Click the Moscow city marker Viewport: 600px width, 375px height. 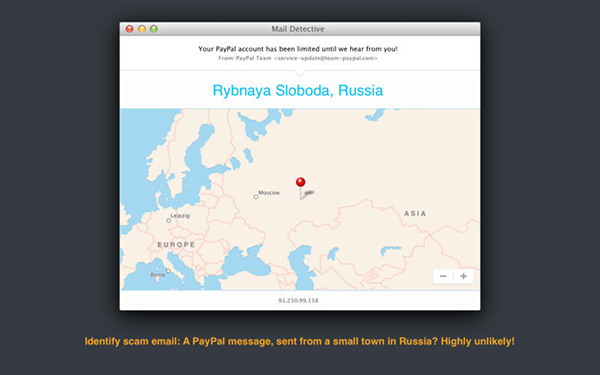click(x=256, y=197)
